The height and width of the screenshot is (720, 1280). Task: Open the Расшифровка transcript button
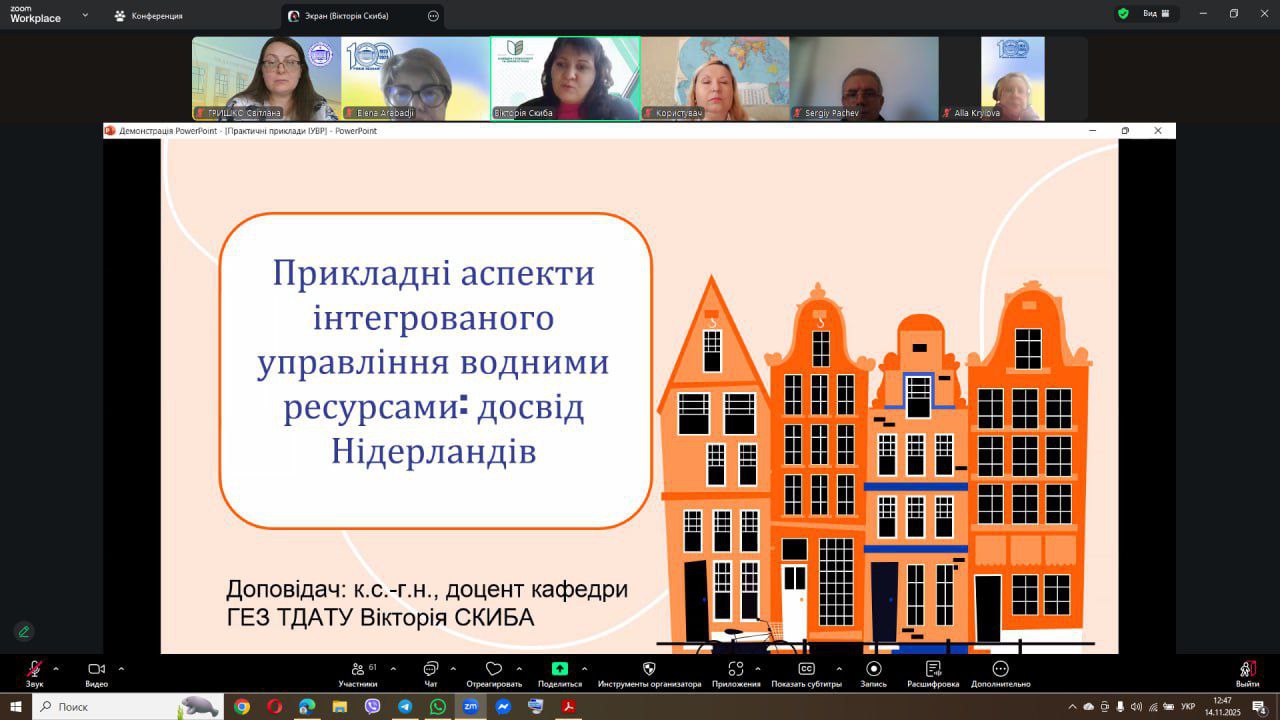click(x=933, y=674)
